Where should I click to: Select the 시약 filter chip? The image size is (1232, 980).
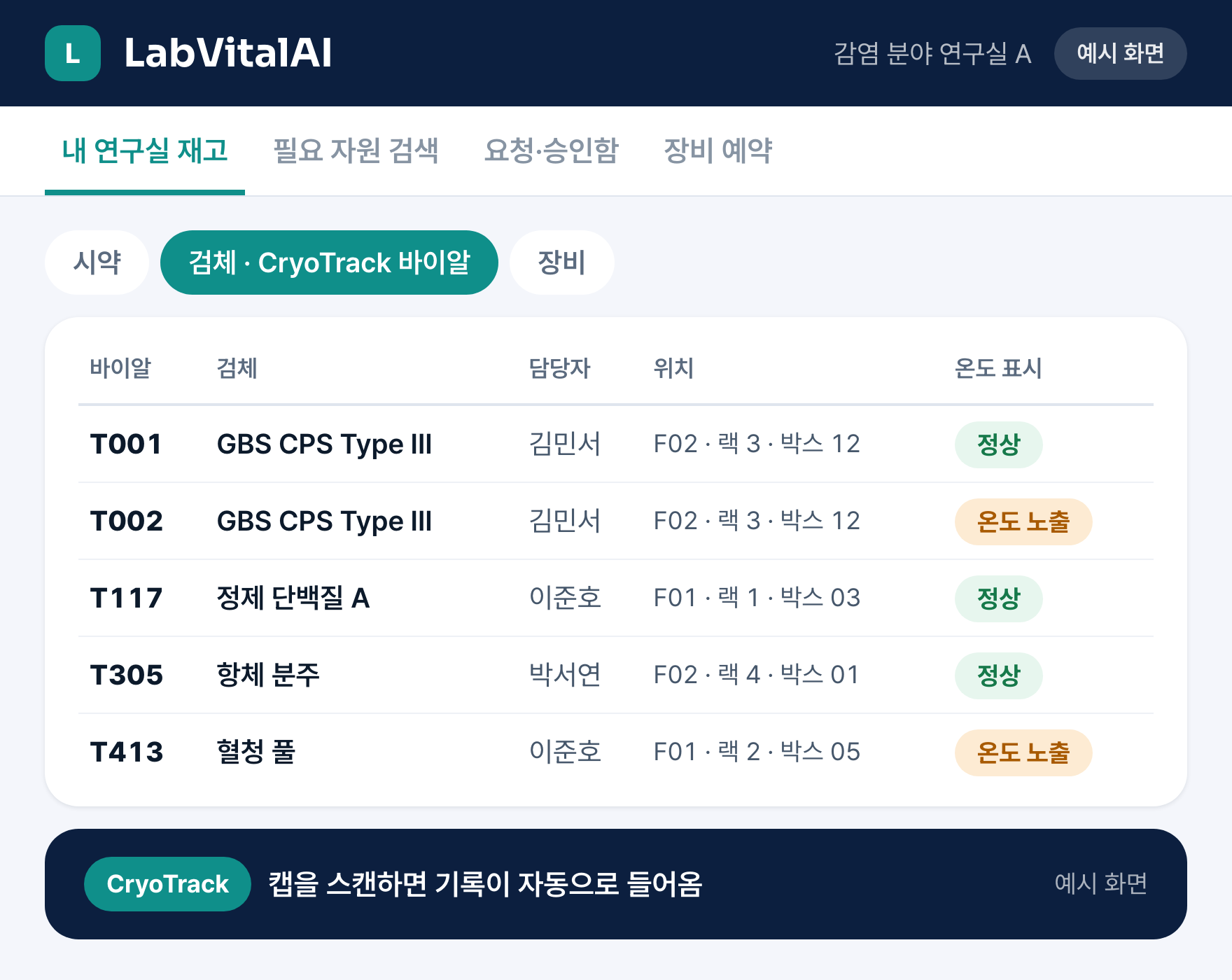pyautogui.click(x=97, y=262)
